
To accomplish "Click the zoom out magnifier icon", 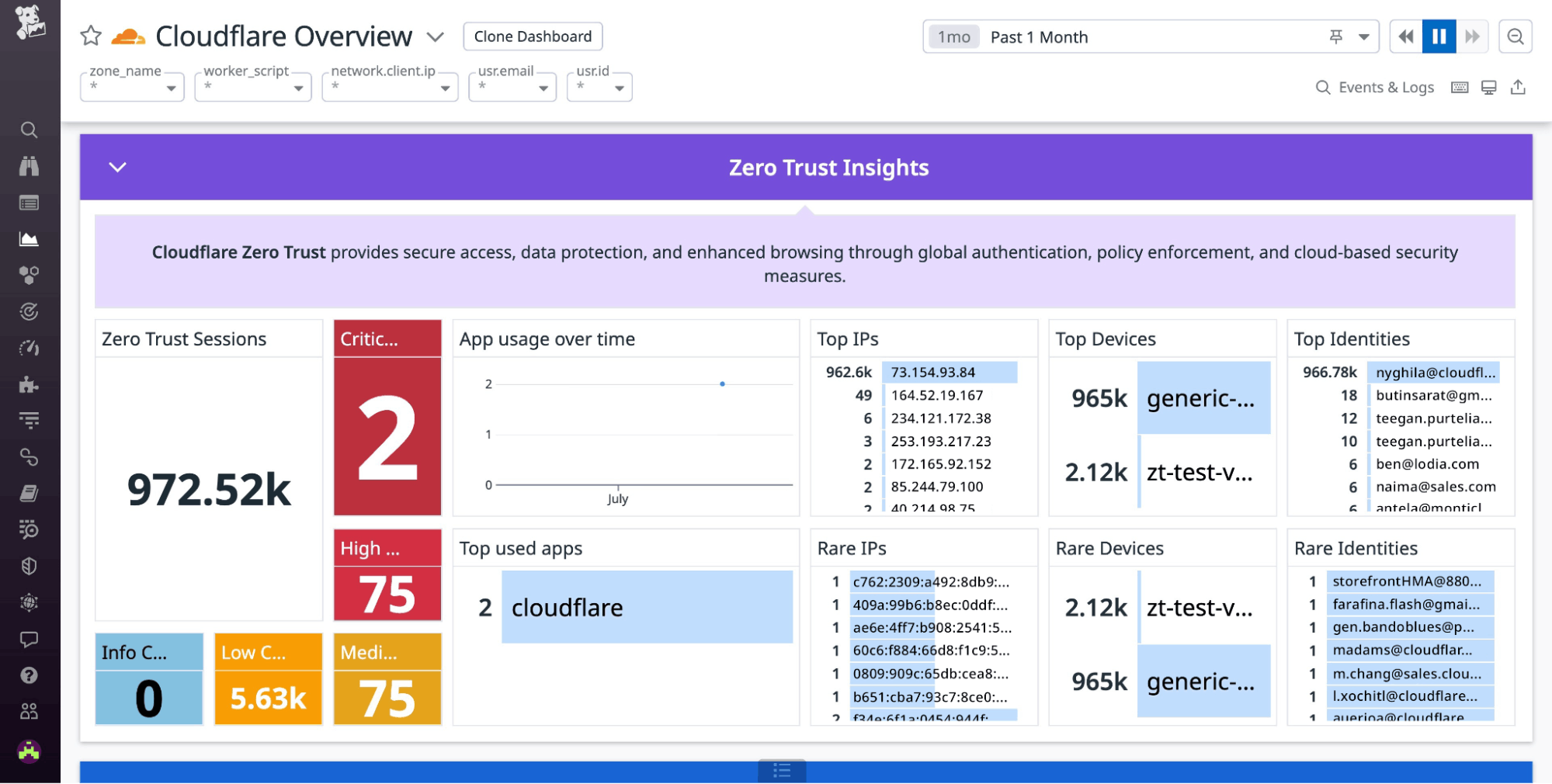I will pos(1515,36).
